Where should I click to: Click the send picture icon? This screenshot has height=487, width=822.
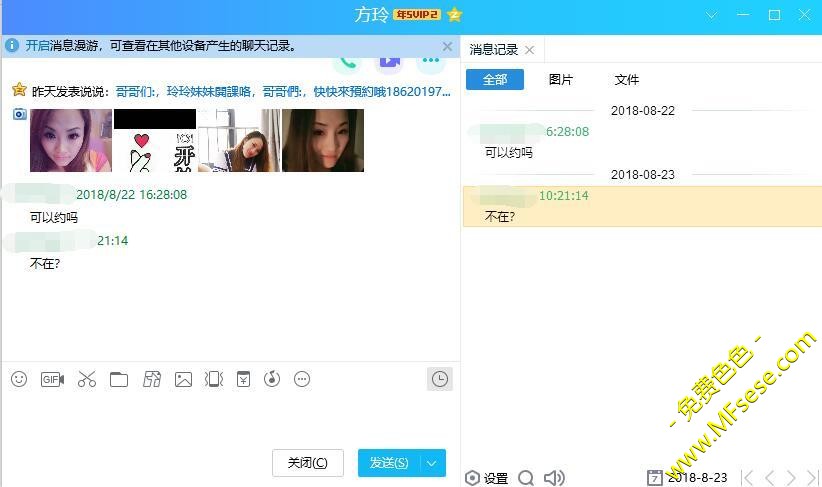click(x=183, y=379)
